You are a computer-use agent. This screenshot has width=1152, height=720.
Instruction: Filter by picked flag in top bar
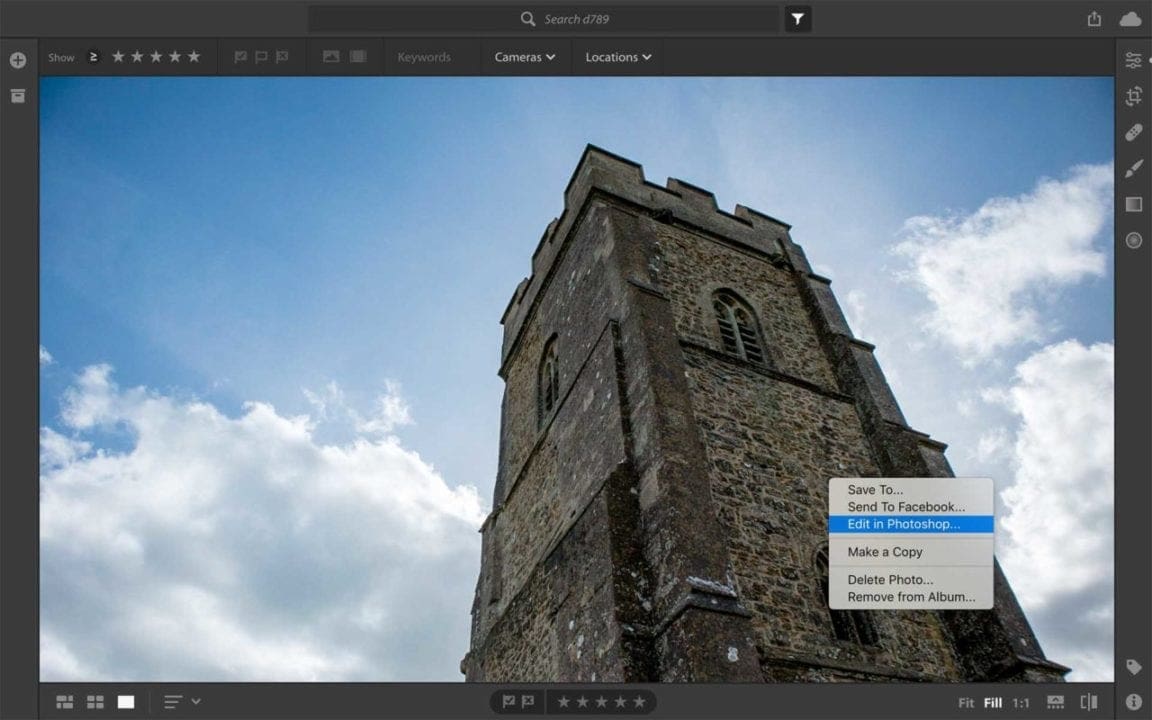[240, 57]
